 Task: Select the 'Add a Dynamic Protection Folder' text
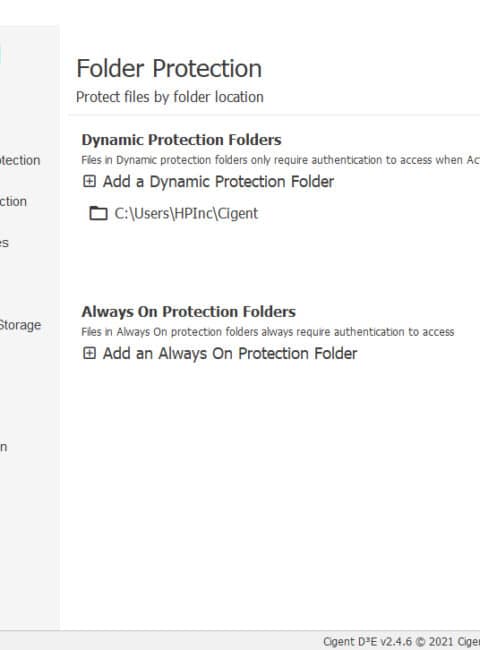218,182
